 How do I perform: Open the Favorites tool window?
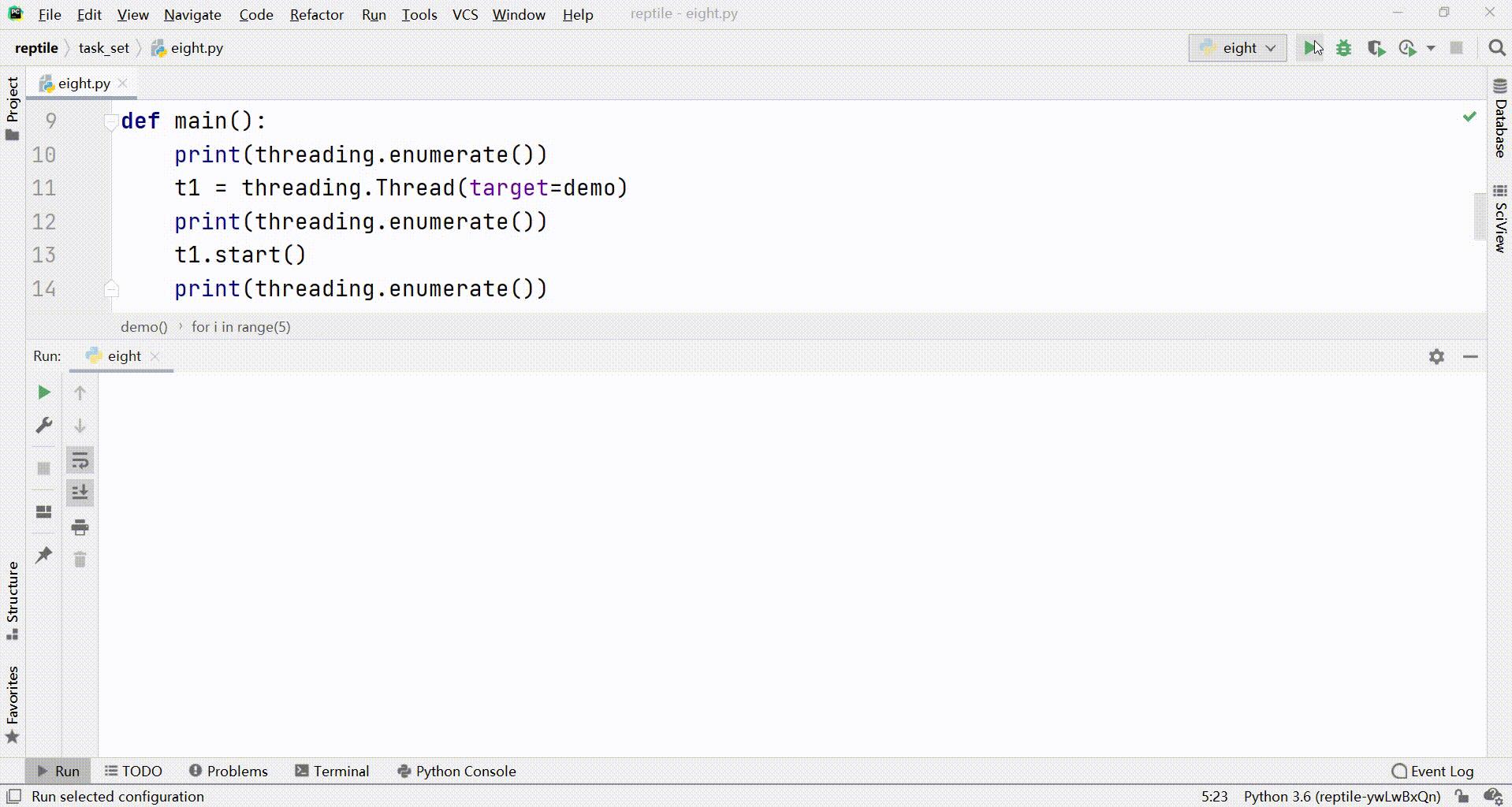pyautogui.click(x=12, y=705)
